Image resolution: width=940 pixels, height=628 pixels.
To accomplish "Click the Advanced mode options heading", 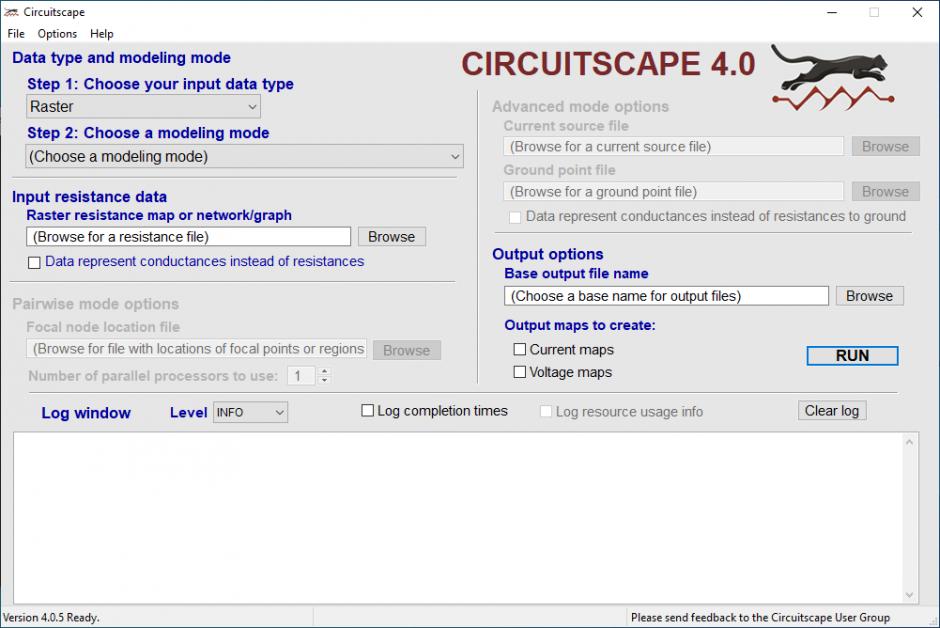I will point(580,107).
